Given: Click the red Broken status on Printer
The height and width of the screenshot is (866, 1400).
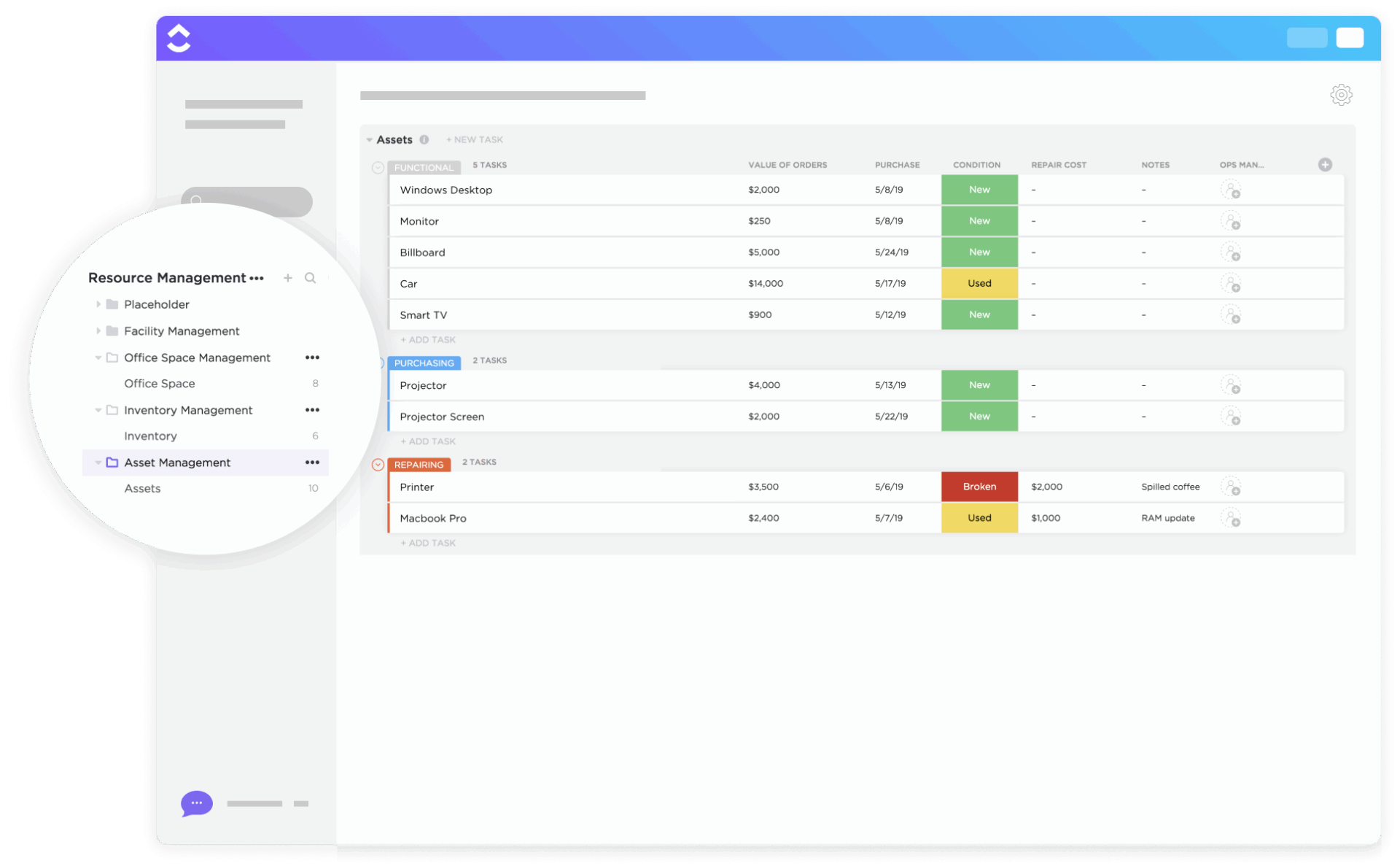Looking at the screenshot, I should [979, 487].
